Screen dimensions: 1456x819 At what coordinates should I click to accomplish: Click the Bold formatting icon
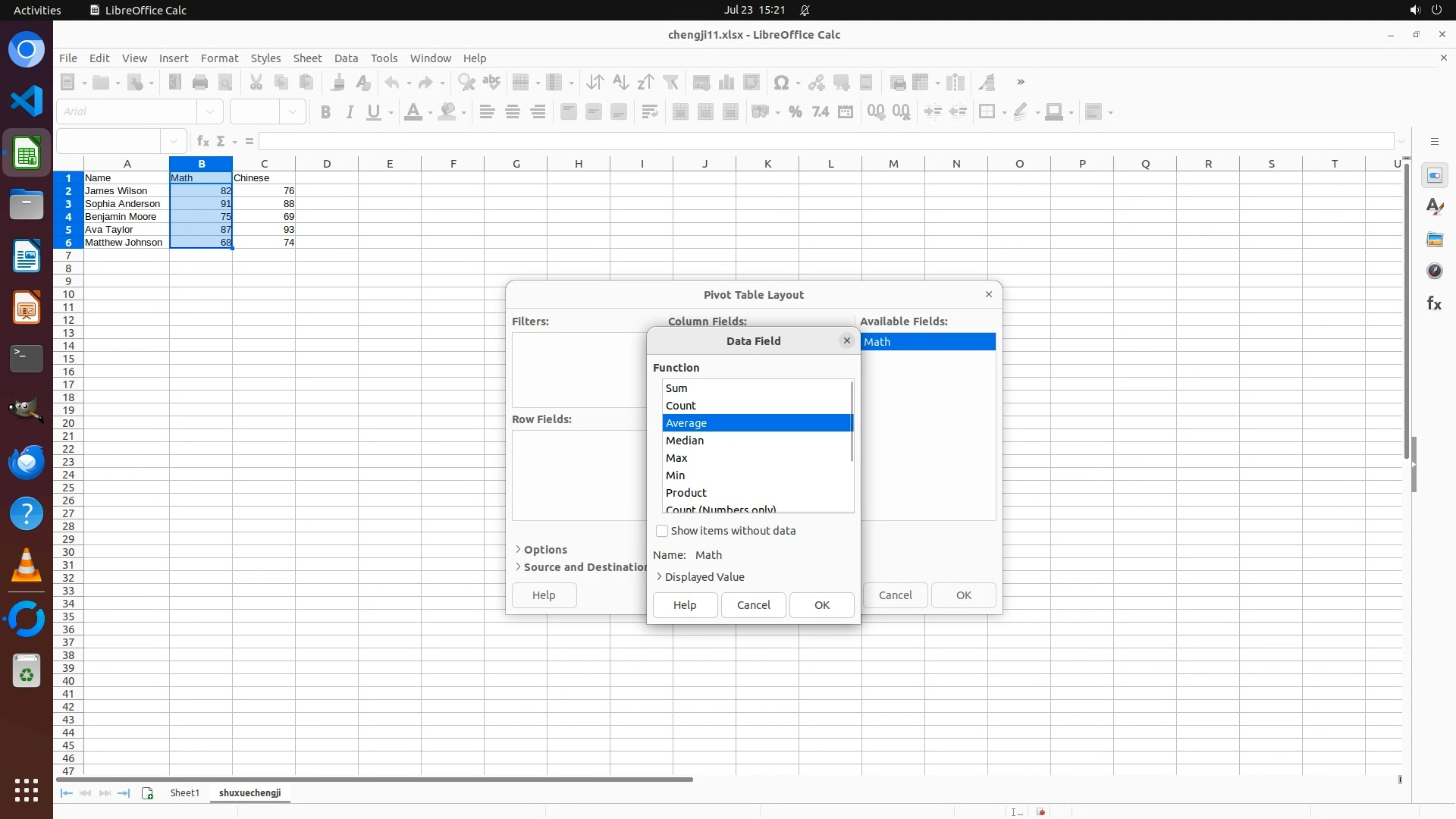(325, 112)
